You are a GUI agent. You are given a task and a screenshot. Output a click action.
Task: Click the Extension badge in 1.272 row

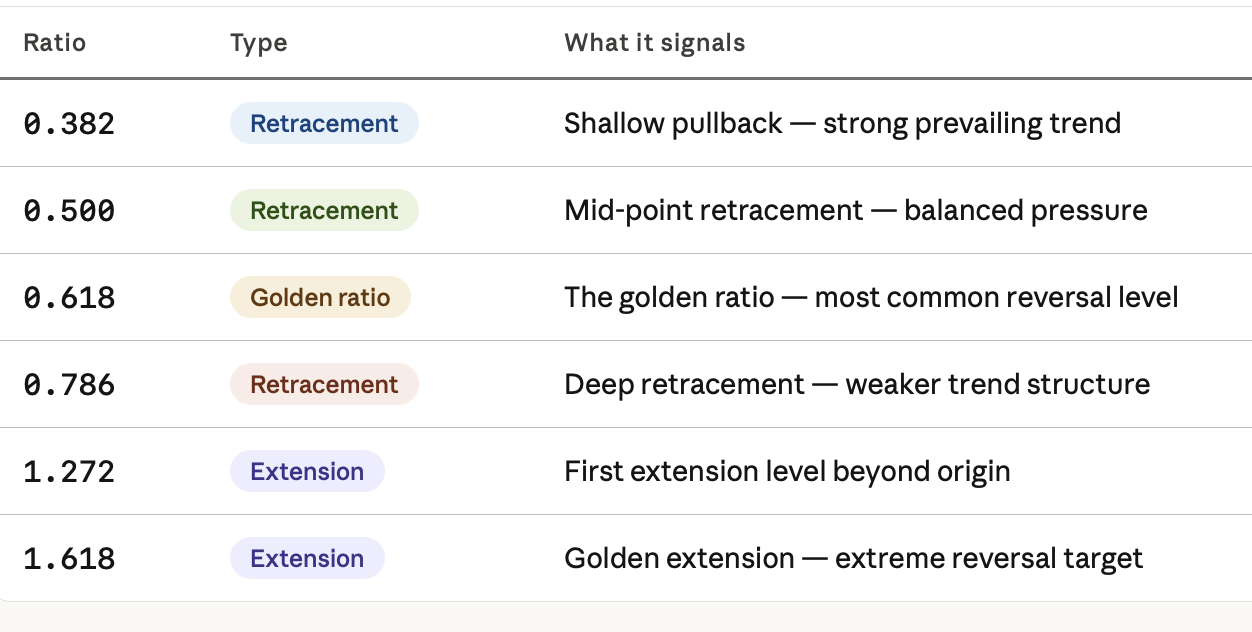[x=307, y=471]
